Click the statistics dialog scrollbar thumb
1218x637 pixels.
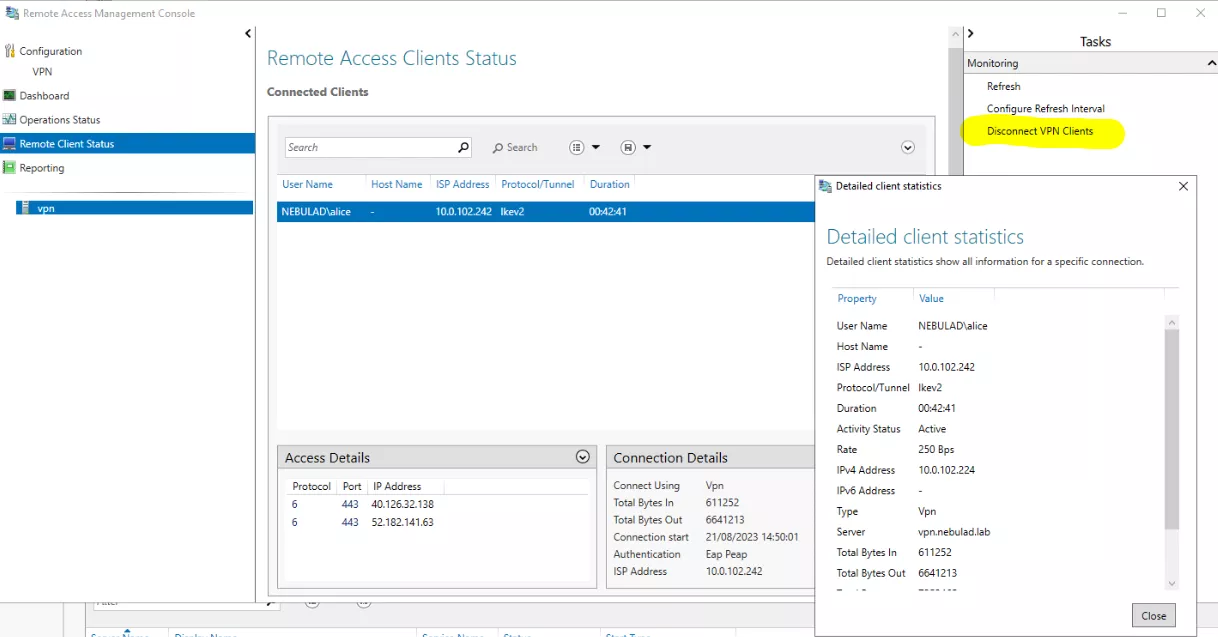pyautogui.click(x=1172, y=429)
